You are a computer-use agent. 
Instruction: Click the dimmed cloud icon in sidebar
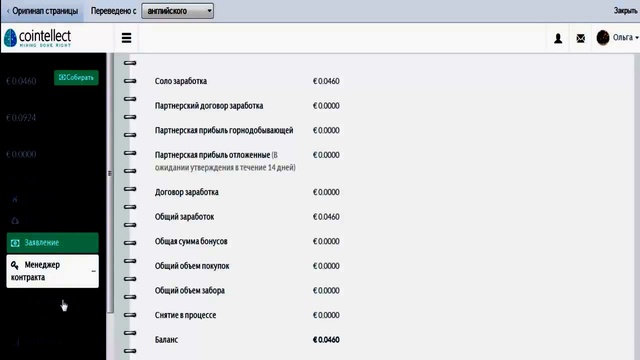(15, 221)
